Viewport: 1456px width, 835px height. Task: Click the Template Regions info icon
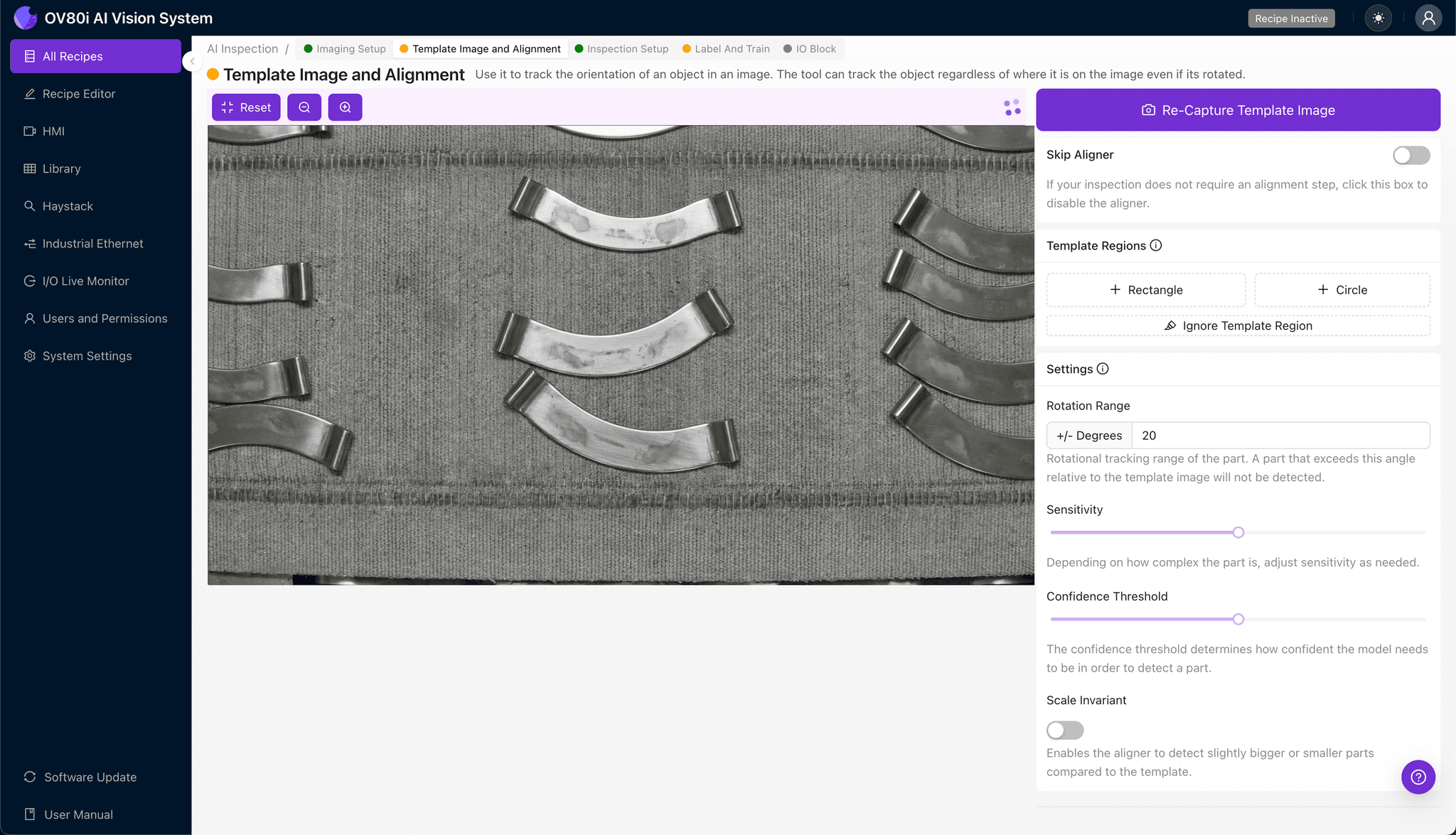1156,245
